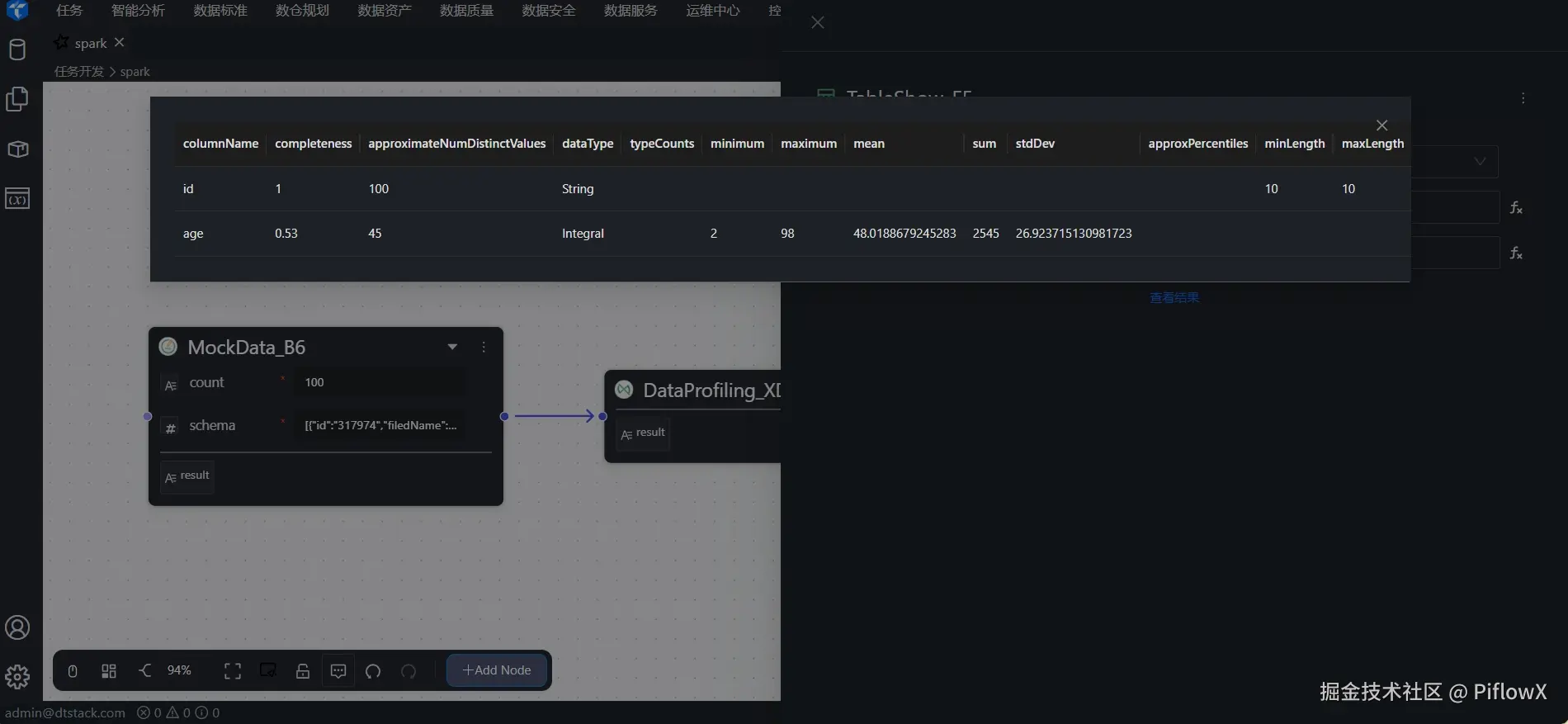The width and height of the screenshot is (1568, 724).
Task: Open the 数据资产 menu
Action: click(385, 11)
